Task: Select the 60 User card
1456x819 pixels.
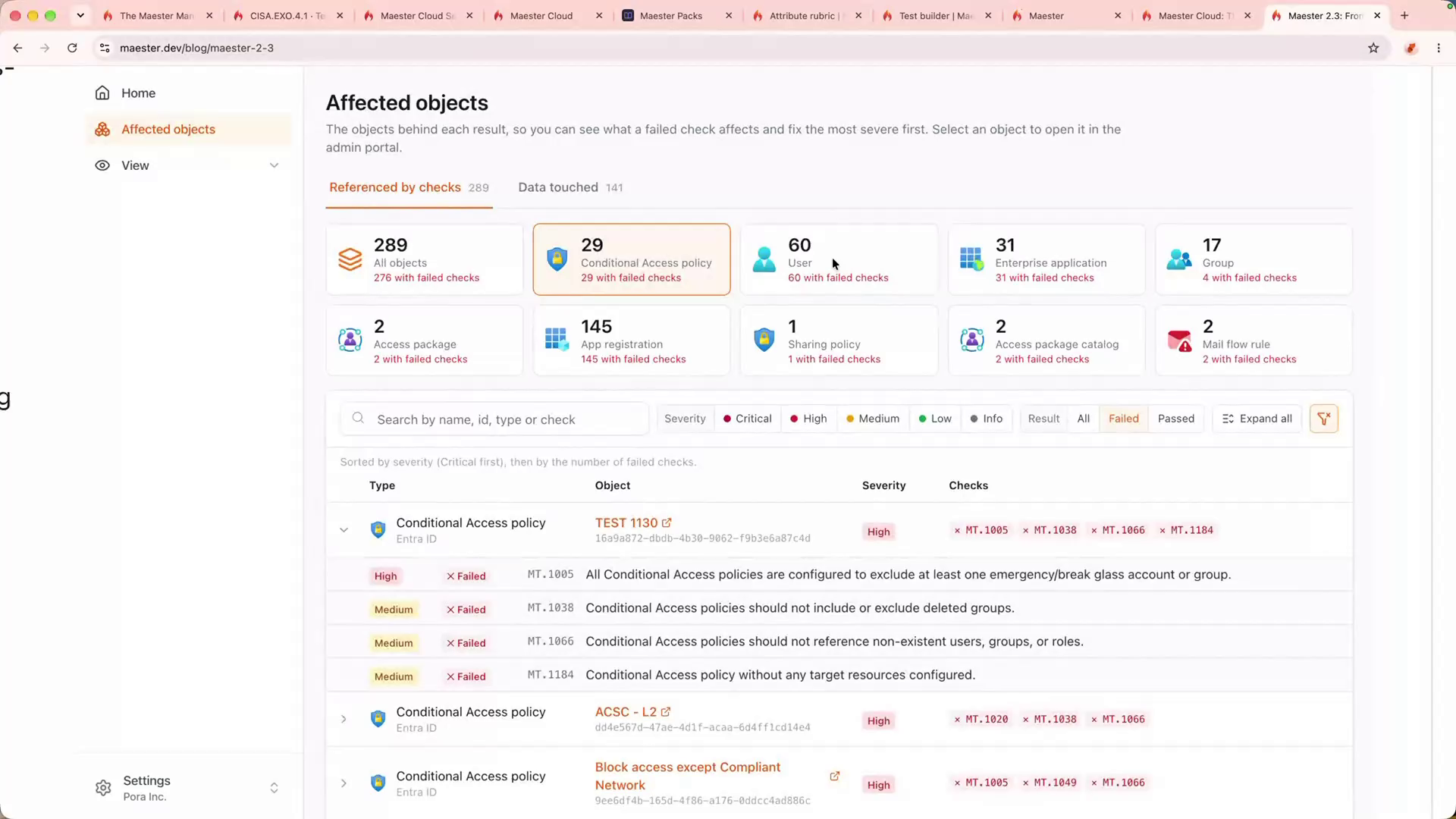Action: [x=839, y=259]
